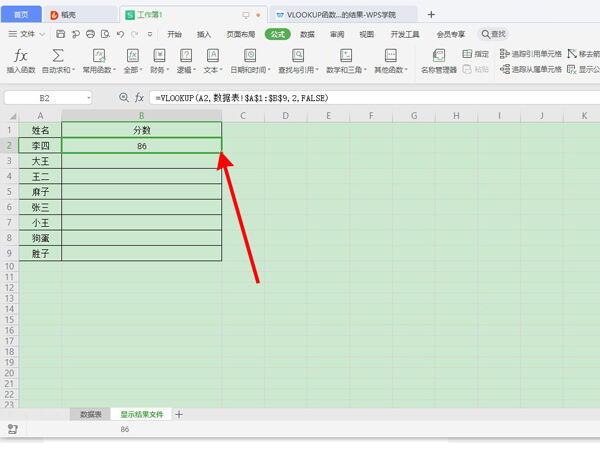Switch to the View (视图) ribbon tab

367,34
